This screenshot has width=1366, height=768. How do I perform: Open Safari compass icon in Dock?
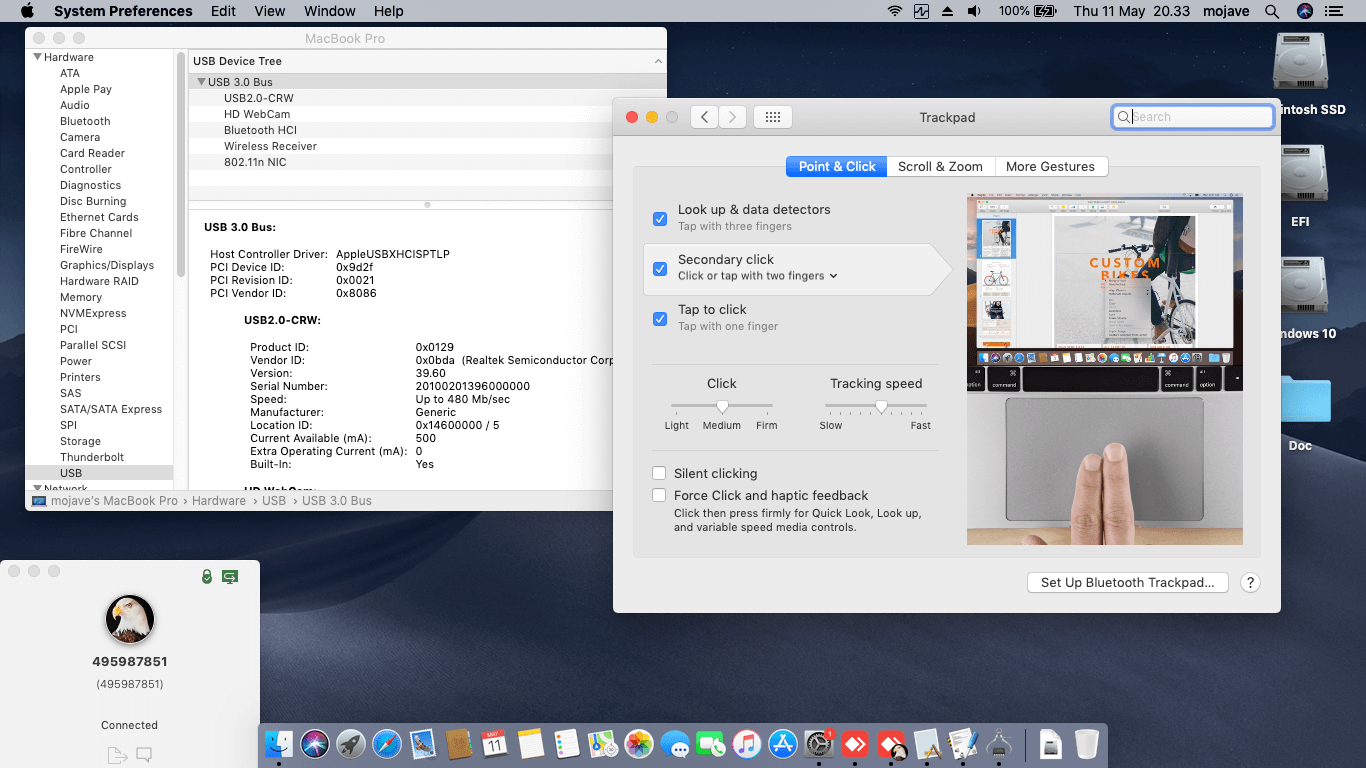[x=387, y=744]
